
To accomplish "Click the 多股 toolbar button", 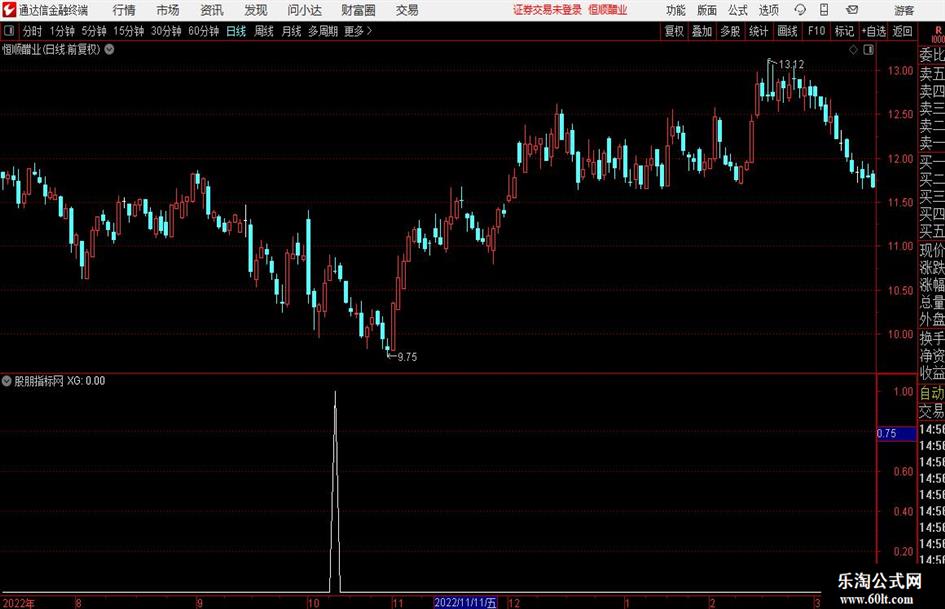I will coord(730,31).
